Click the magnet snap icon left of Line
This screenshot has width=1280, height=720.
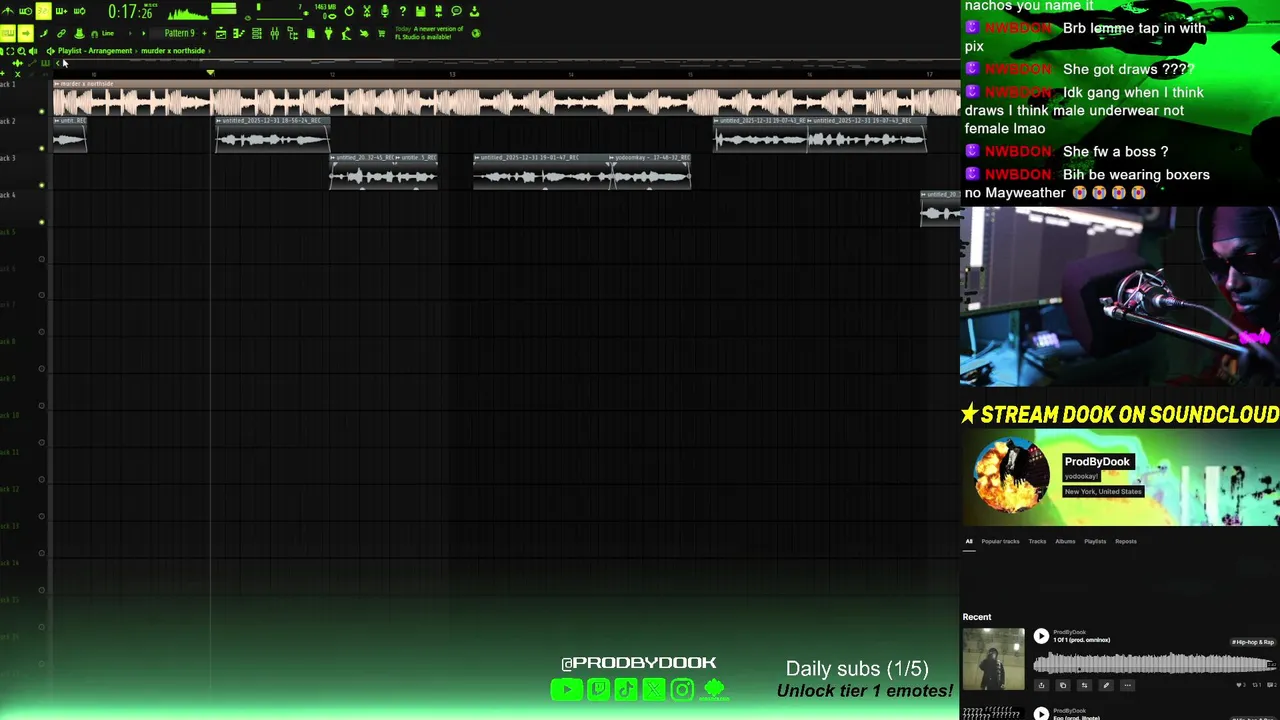point(94,34)
